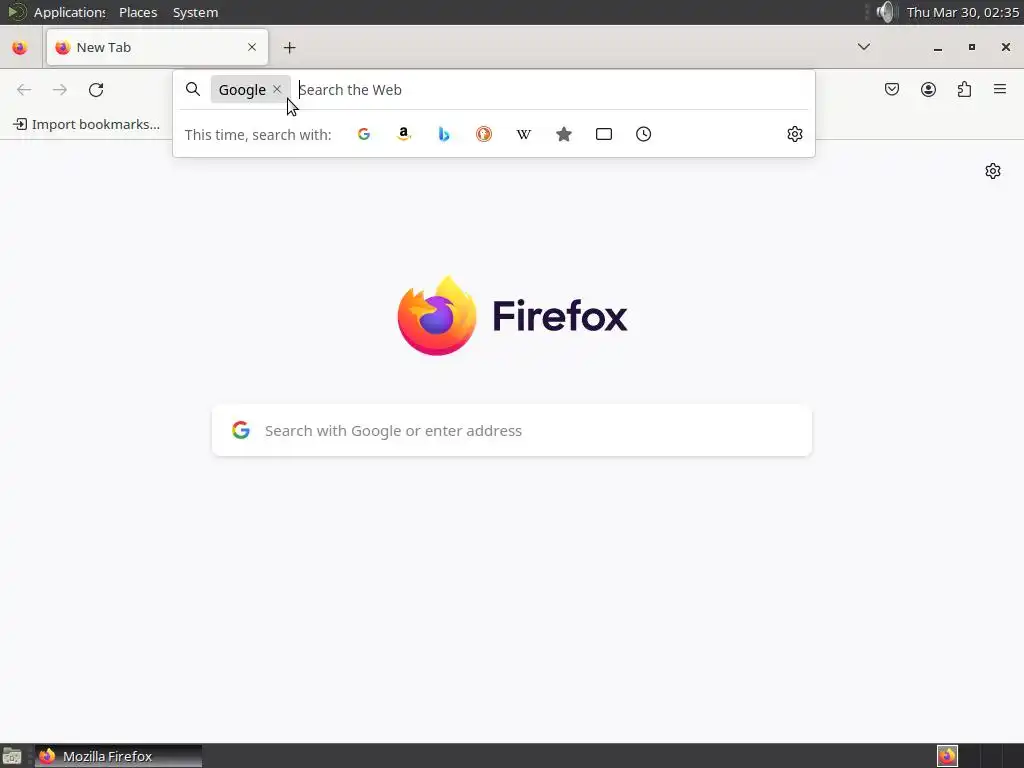Search open tabs using the tab icon

click(604, 134)
